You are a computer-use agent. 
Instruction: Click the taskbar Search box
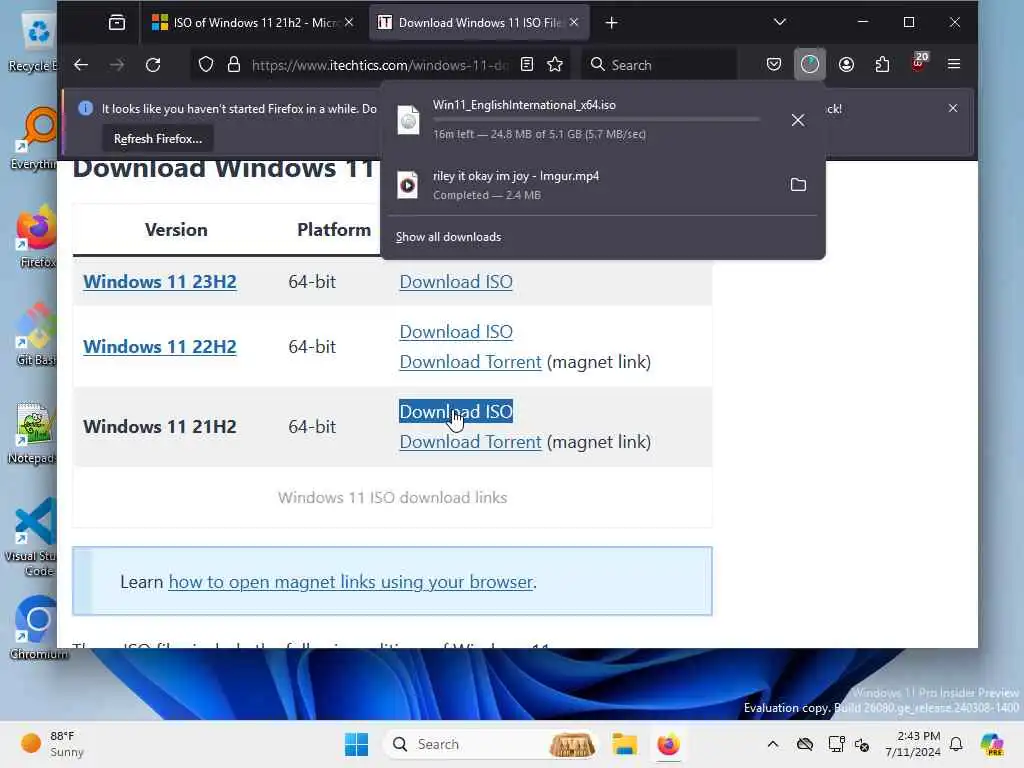tap(490, 744)
